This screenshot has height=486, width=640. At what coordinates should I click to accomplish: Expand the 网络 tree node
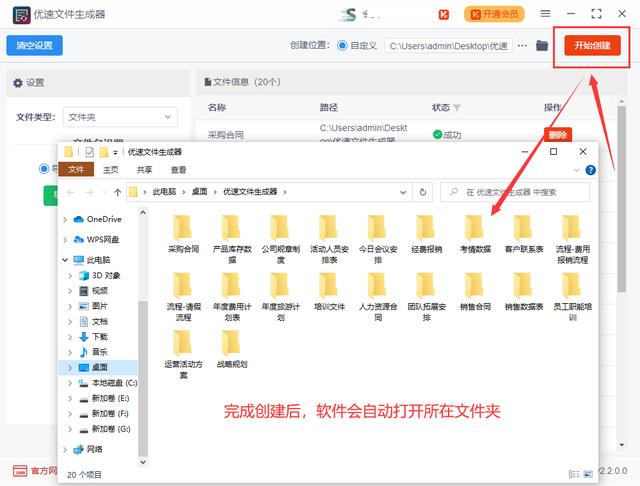[65, 449]
